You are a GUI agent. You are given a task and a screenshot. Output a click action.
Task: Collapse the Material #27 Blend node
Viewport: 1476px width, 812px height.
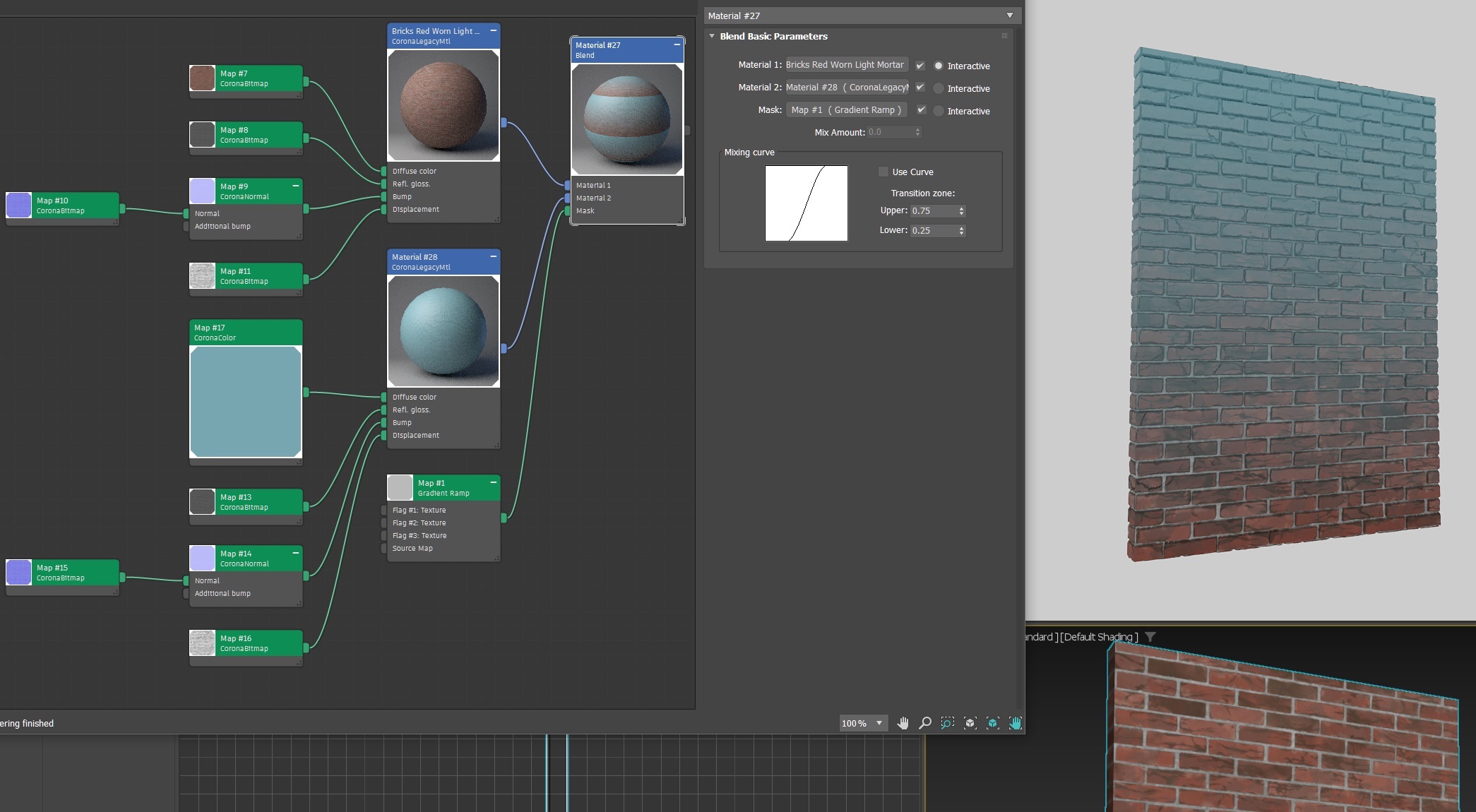(x=677, y=44)
